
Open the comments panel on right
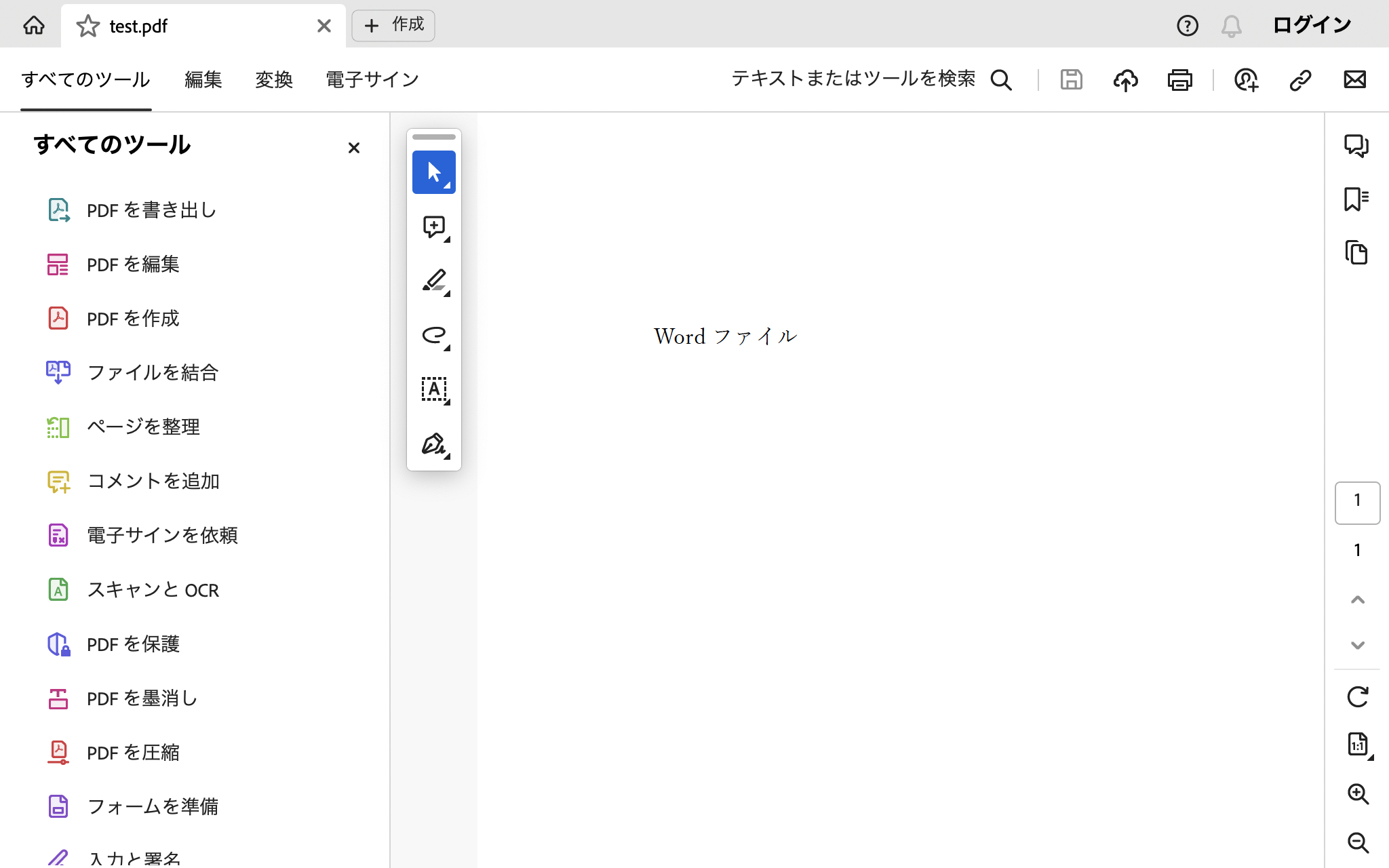tap(1356, 146)
